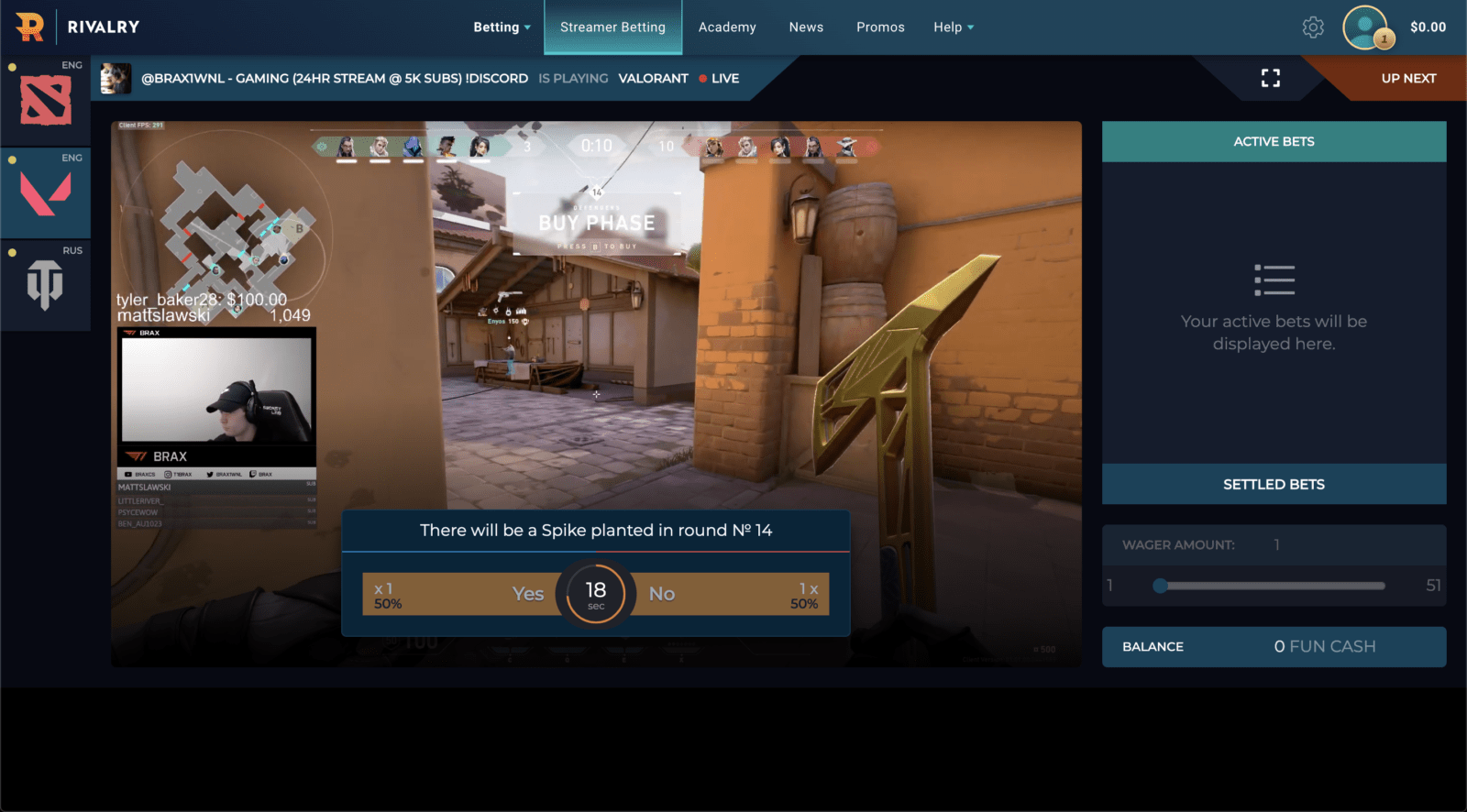Go to the Academy page
Screen dimensions: 1467x812
727,27
